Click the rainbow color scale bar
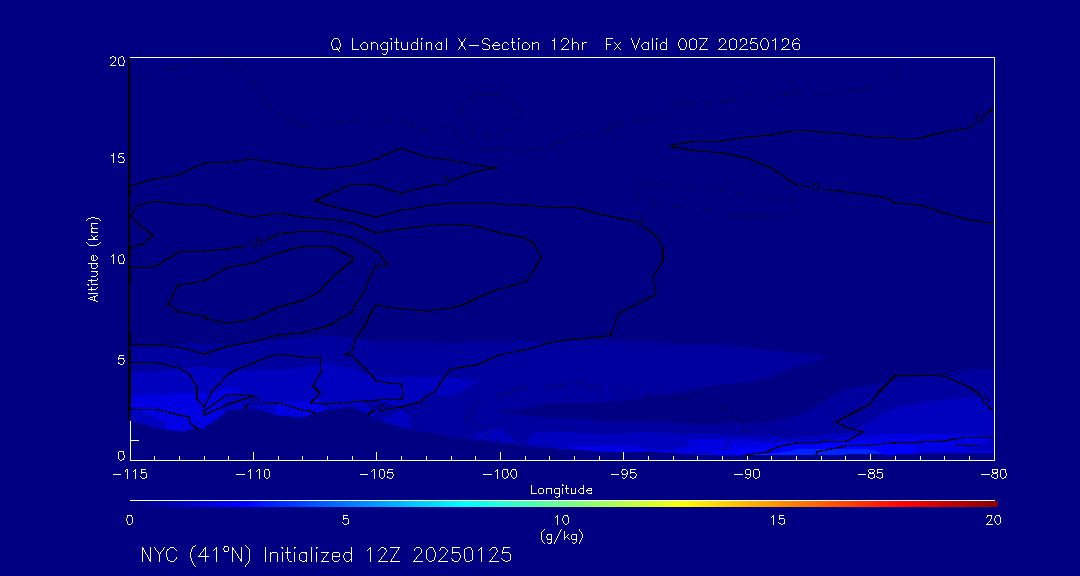 [563, 504]
